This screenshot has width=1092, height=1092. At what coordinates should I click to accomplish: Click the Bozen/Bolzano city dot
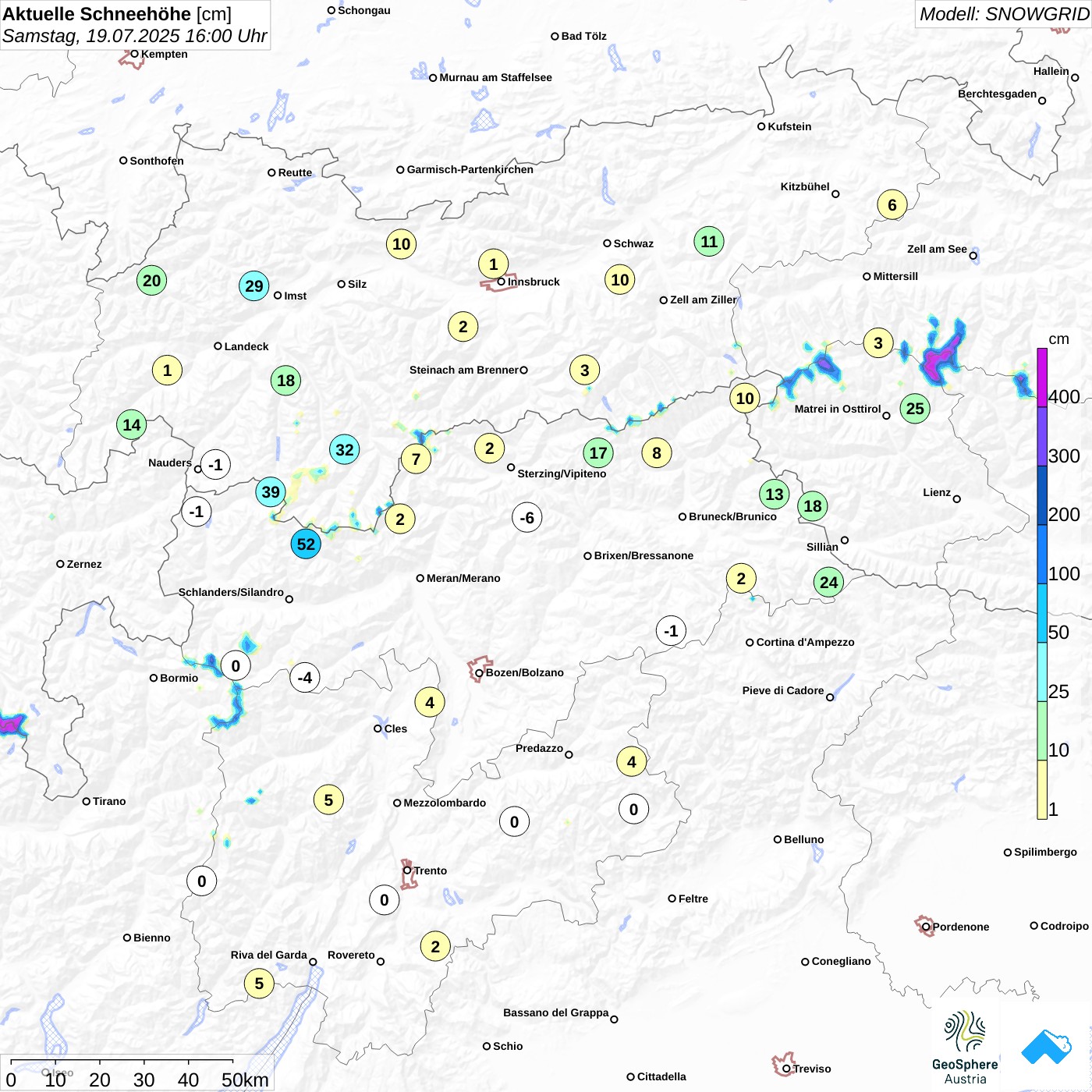[479, 672]
